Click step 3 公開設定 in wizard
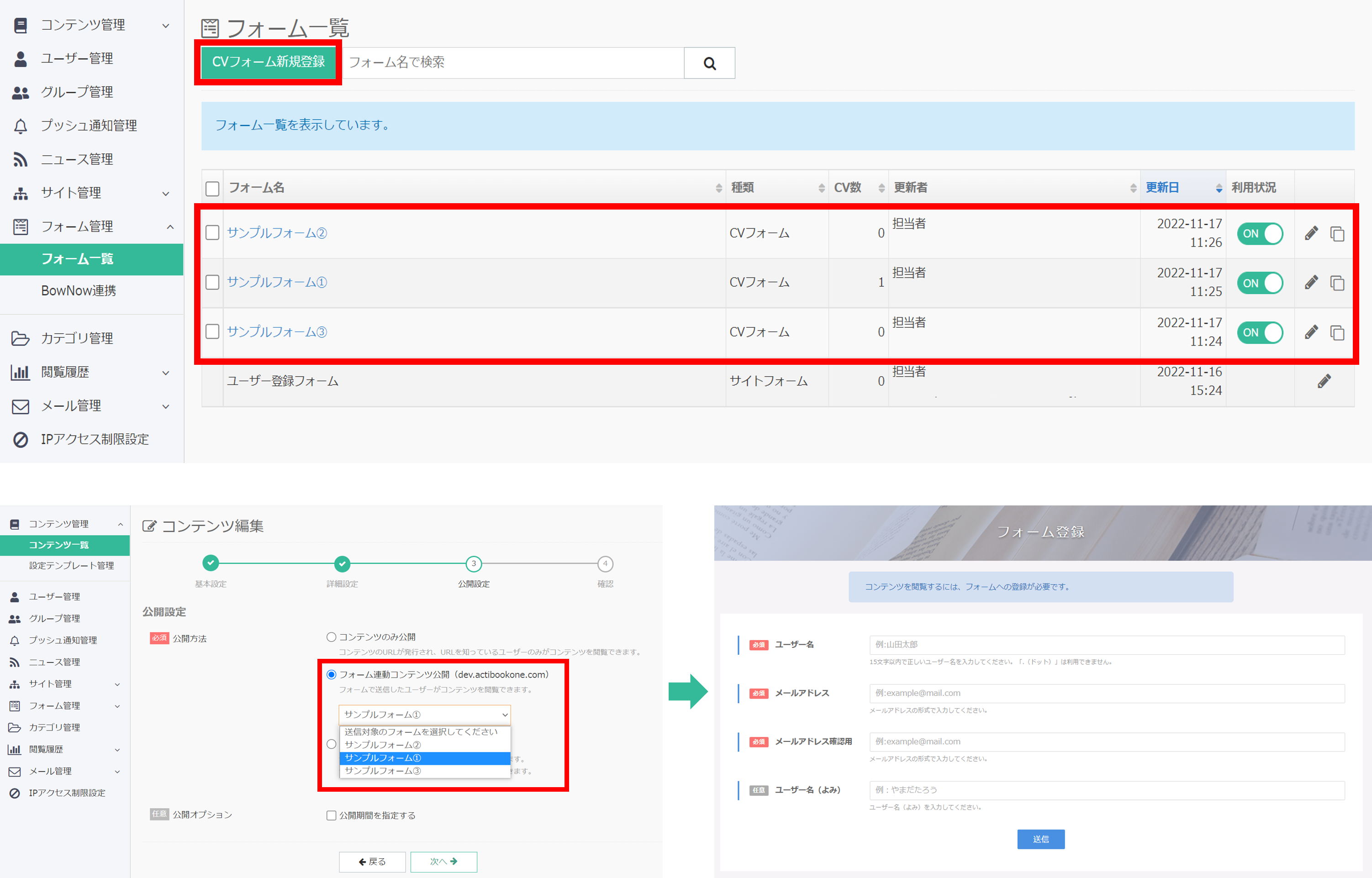Image resolution: width=1372 pixels, height=878 pixels. coord(473,564)
